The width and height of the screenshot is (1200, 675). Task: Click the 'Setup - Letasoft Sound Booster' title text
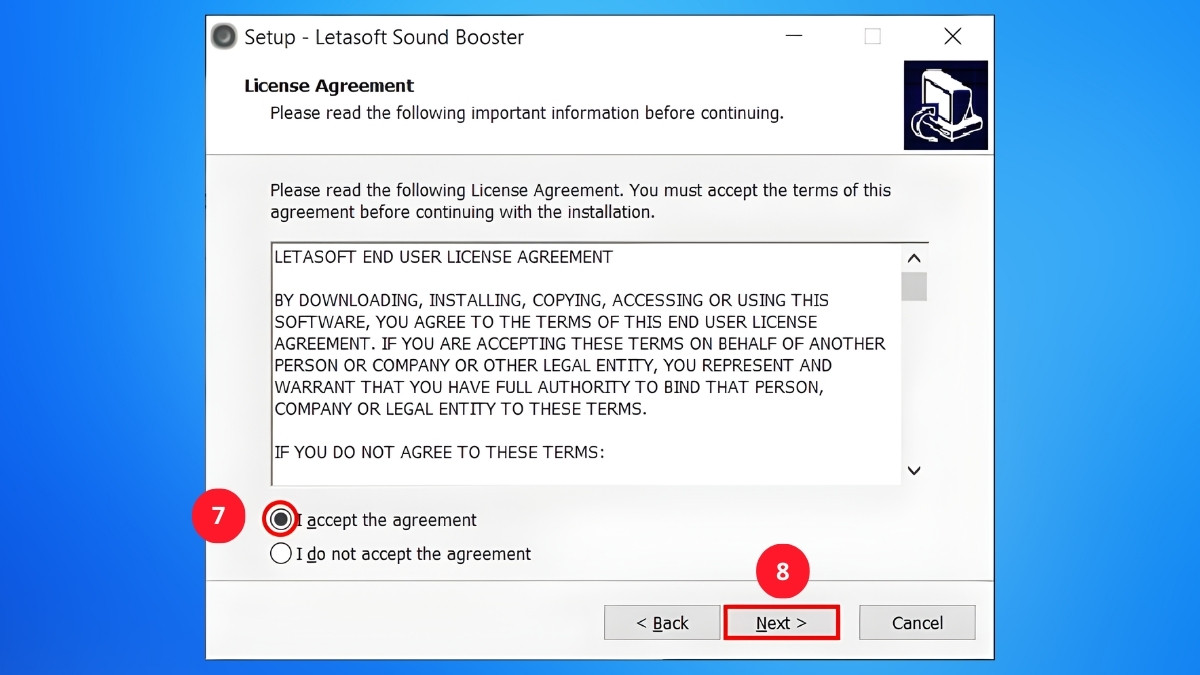383,36
